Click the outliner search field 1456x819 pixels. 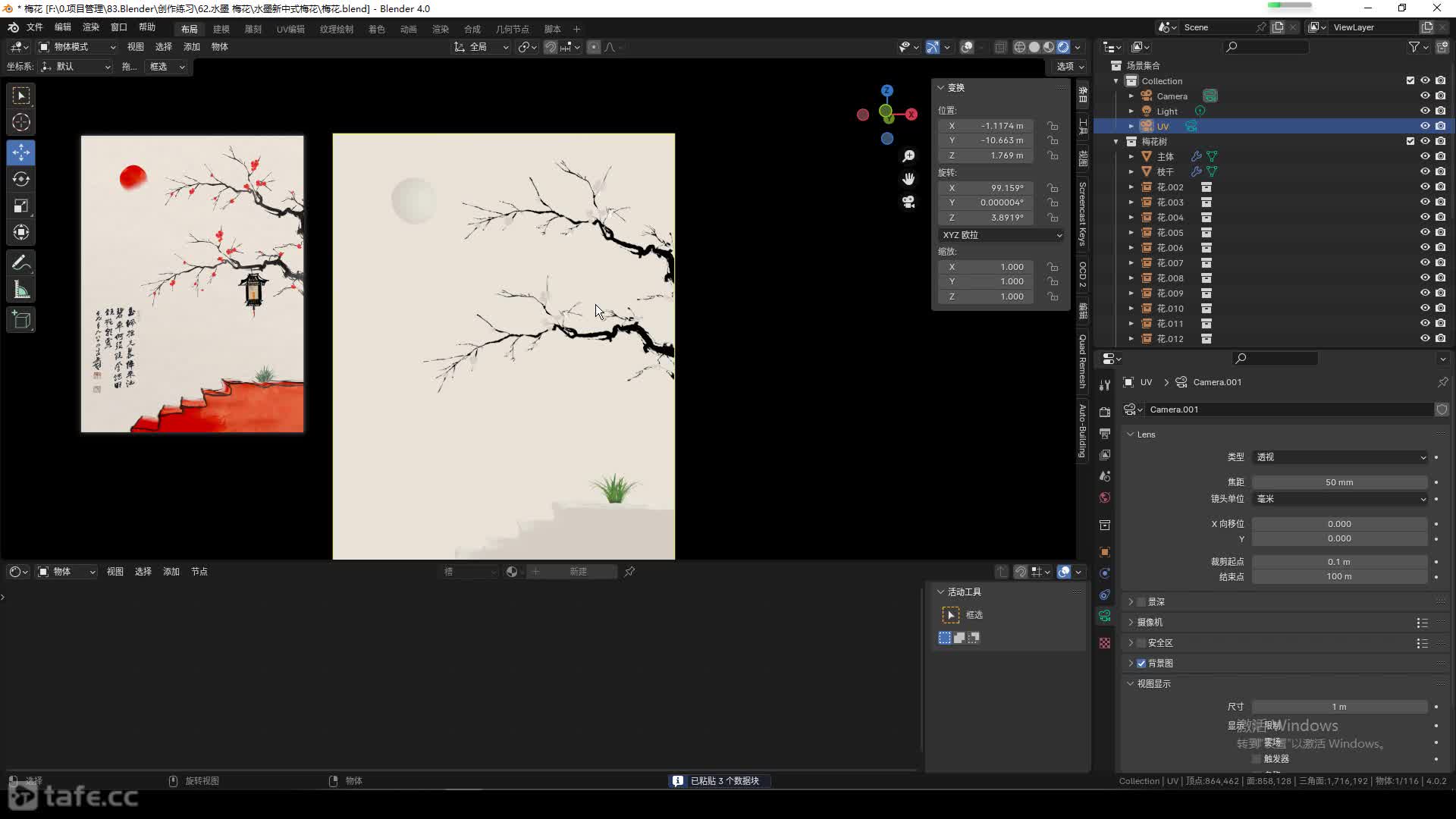tap(1266, 47)
